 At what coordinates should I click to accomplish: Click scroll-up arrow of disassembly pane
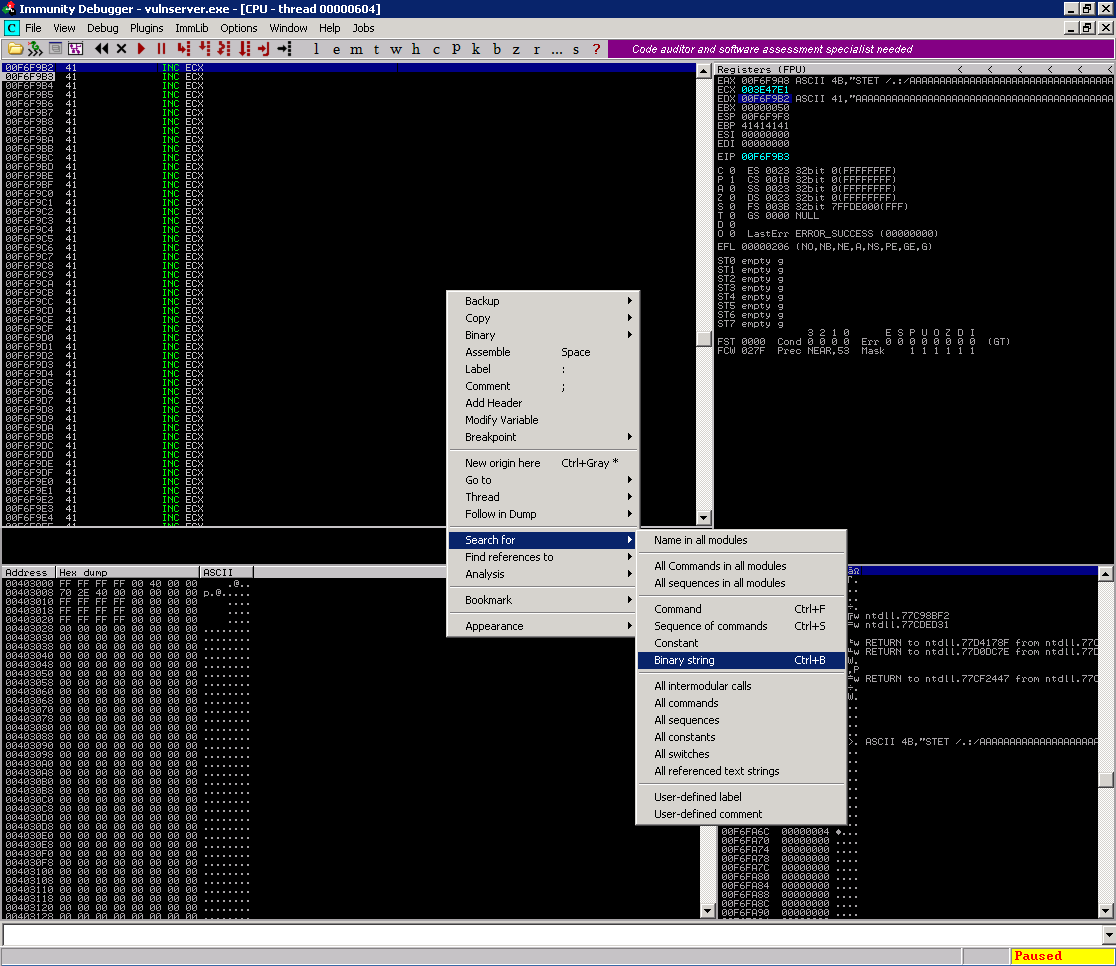703,70
